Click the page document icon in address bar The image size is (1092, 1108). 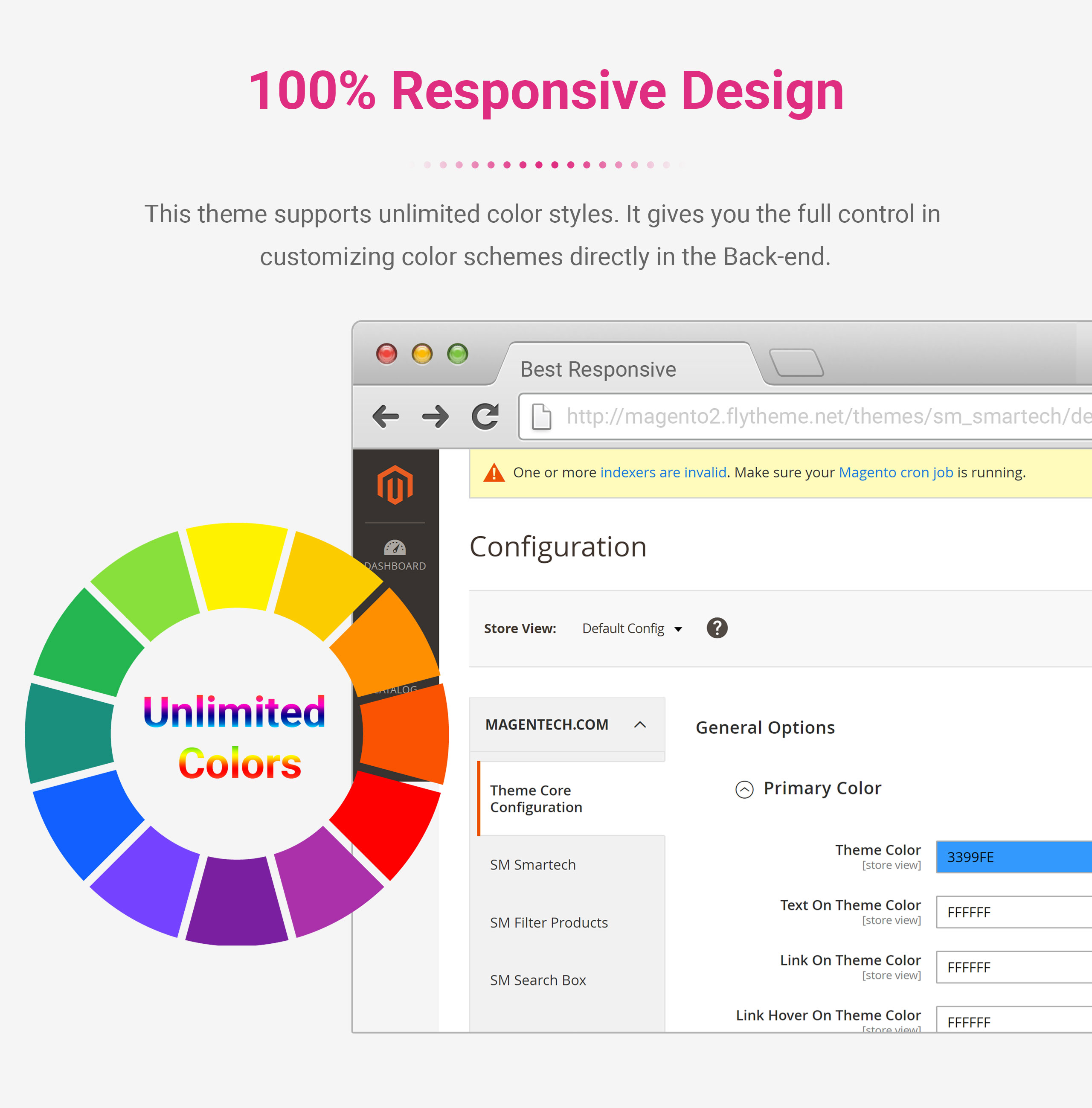point(541,416)
